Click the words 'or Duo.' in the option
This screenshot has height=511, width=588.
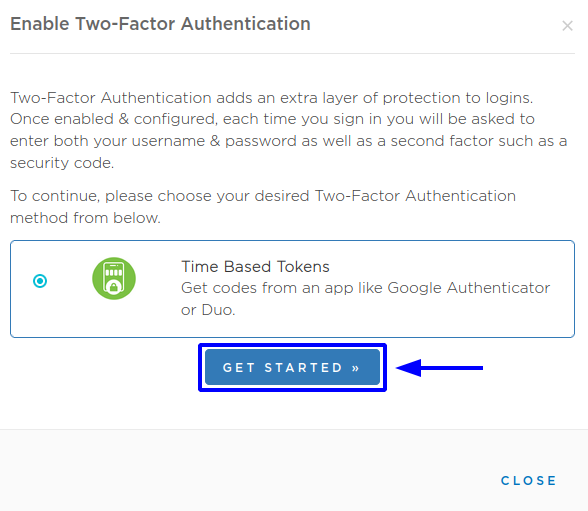[208, 310]
